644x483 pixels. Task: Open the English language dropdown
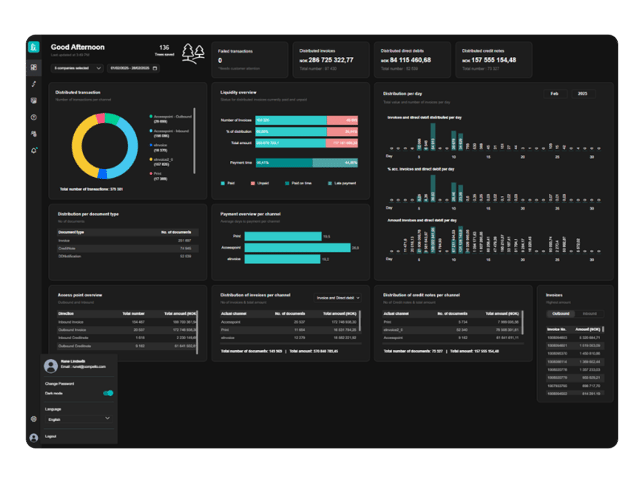[78, 419]
